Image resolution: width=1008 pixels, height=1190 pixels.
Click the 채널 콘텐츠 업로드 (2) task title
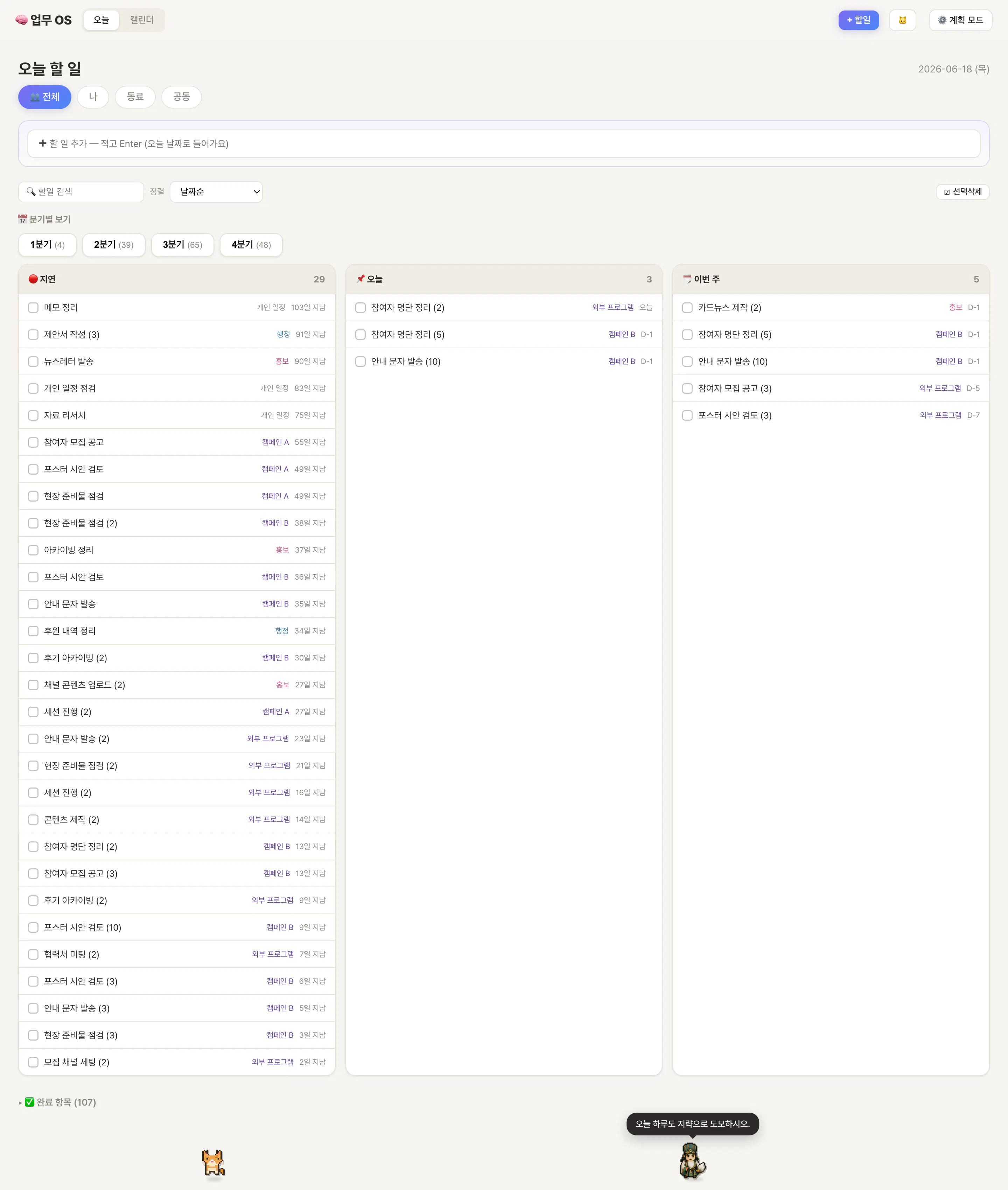(x=85, y=684)
